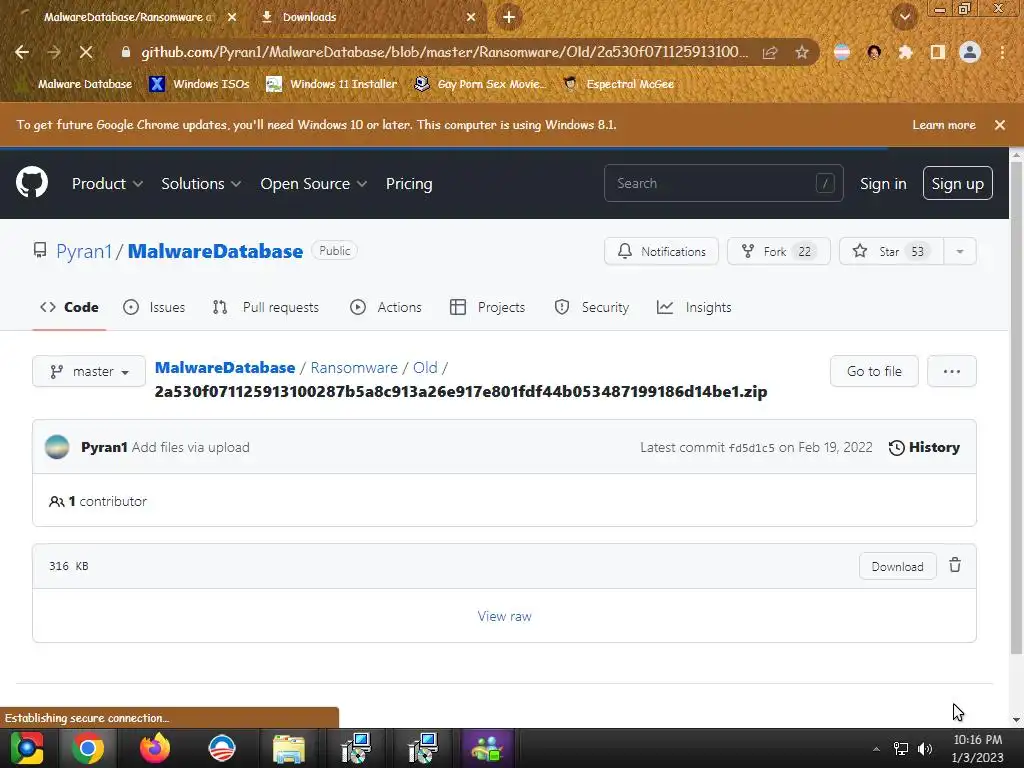Open the commit History link
1024x768 pixels.
[x=924, y=447]
